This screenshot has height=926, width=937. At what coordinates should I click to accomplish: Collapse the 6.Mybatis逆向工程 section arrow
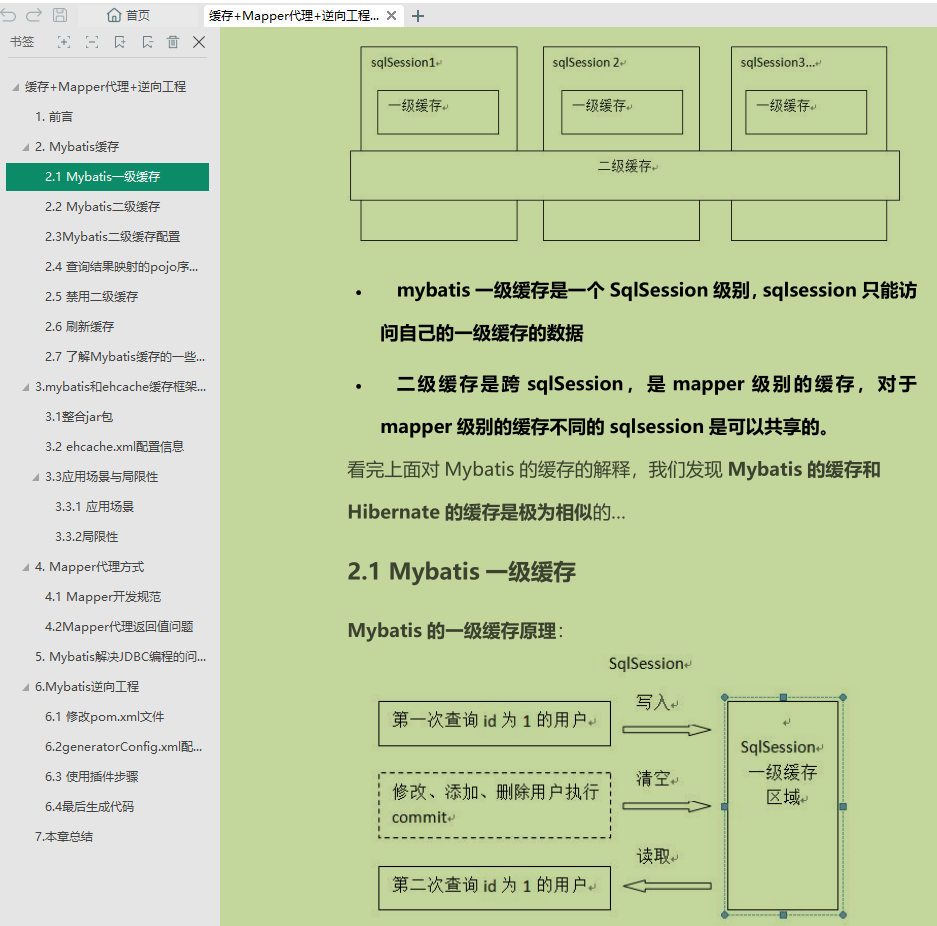pyautogui.click(x=26, y=687)
